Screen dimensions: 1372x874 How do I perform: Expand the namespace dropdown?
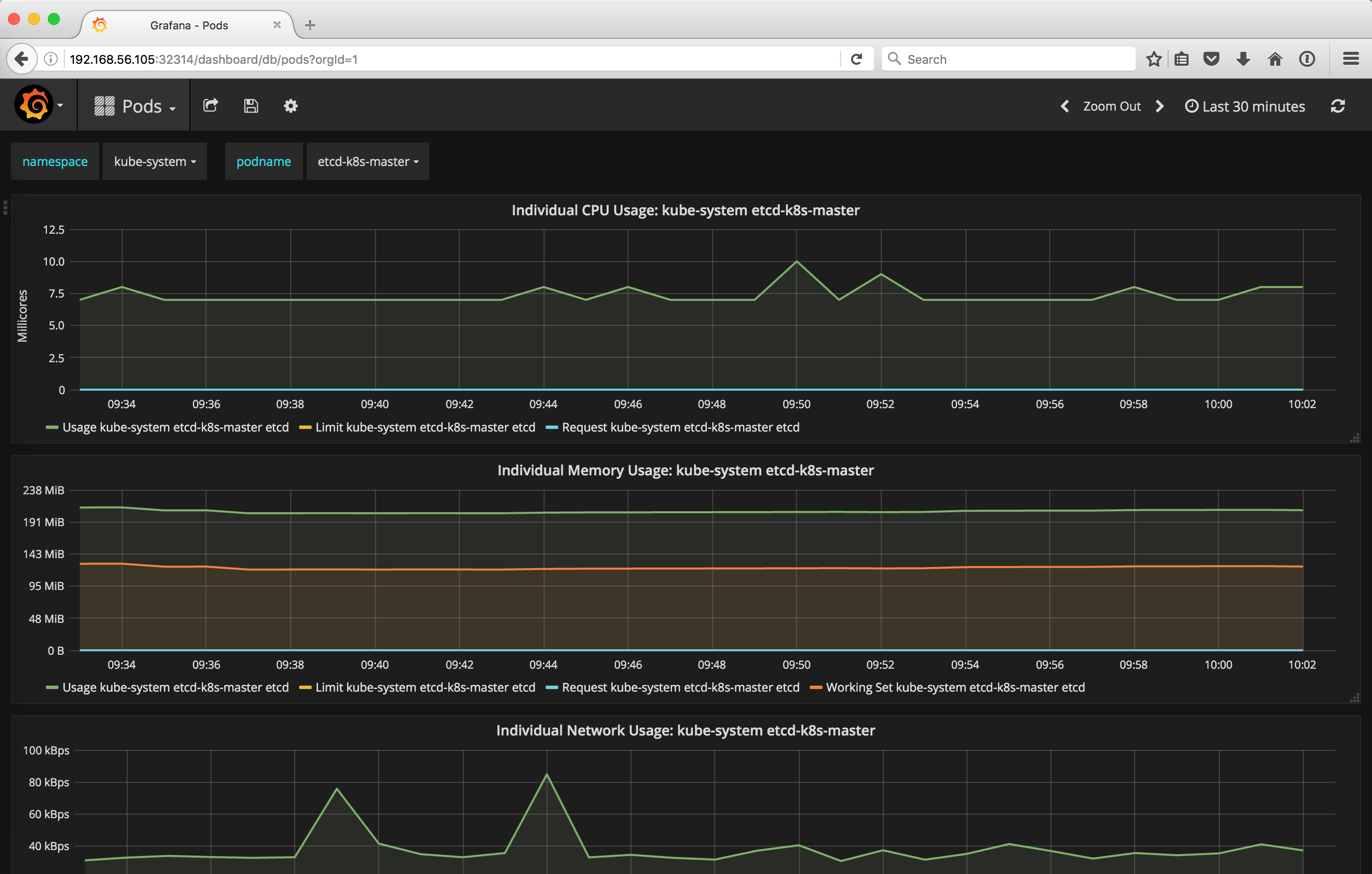(154, 161)
